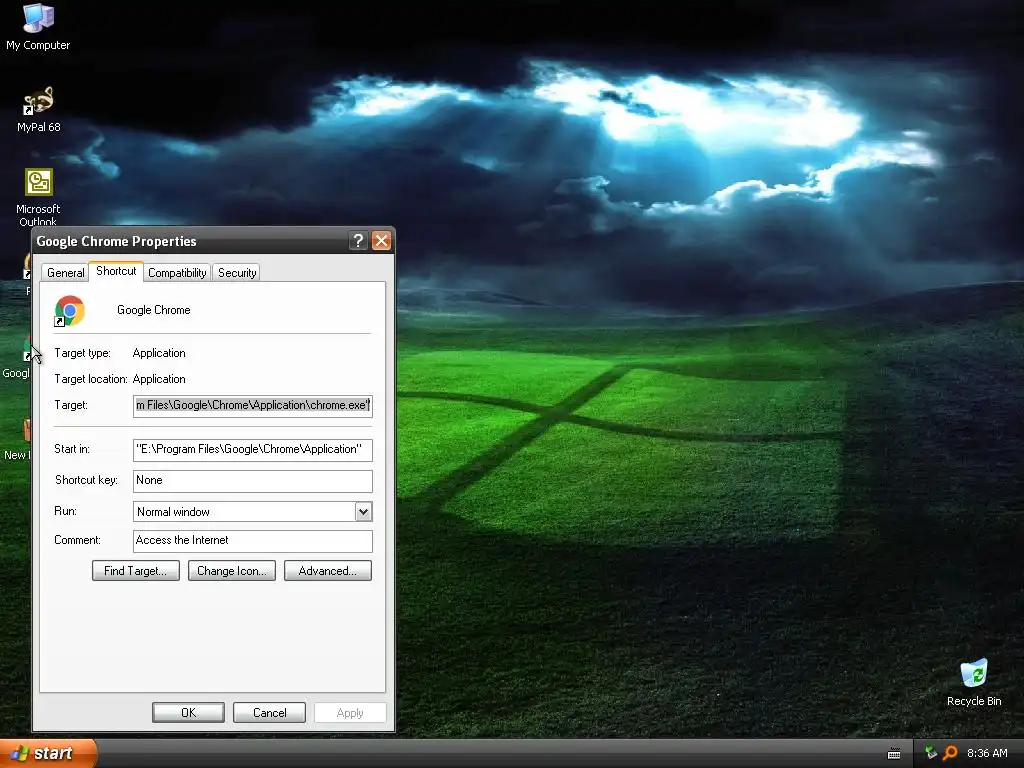
Task: Click the Shortcut key field showing None
Action: (x=253, y=481)
